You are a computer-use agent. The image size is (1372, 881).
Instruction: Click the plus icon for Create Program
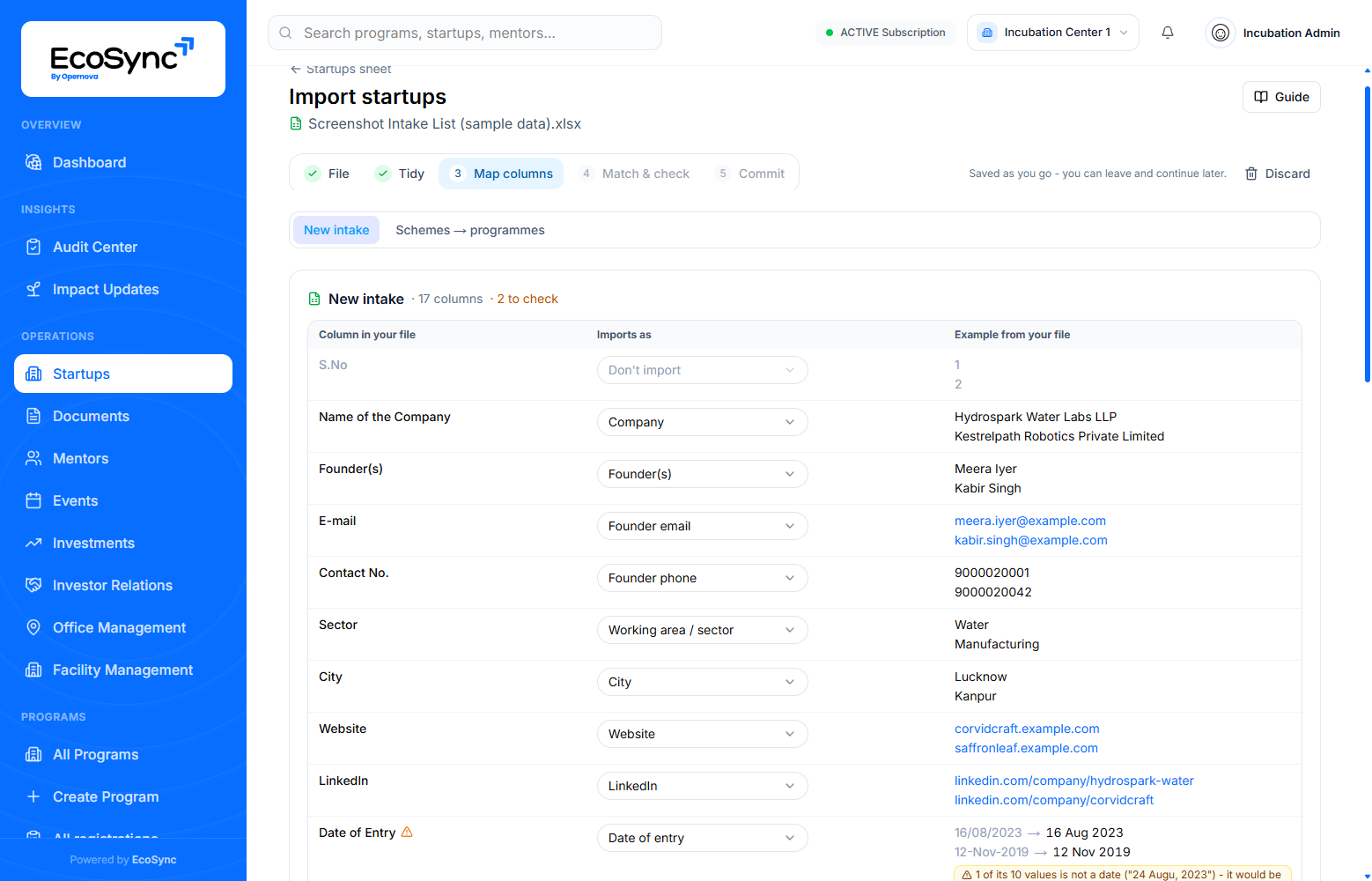point(33,796)
